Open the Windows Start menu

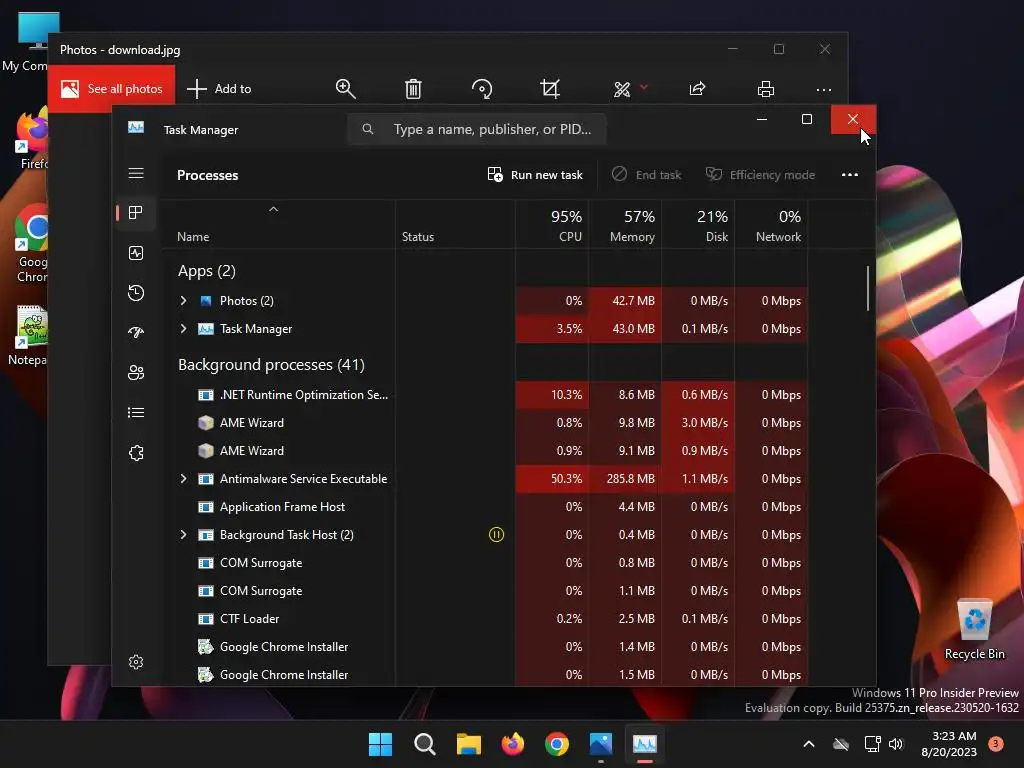click(x=380, y=744)
